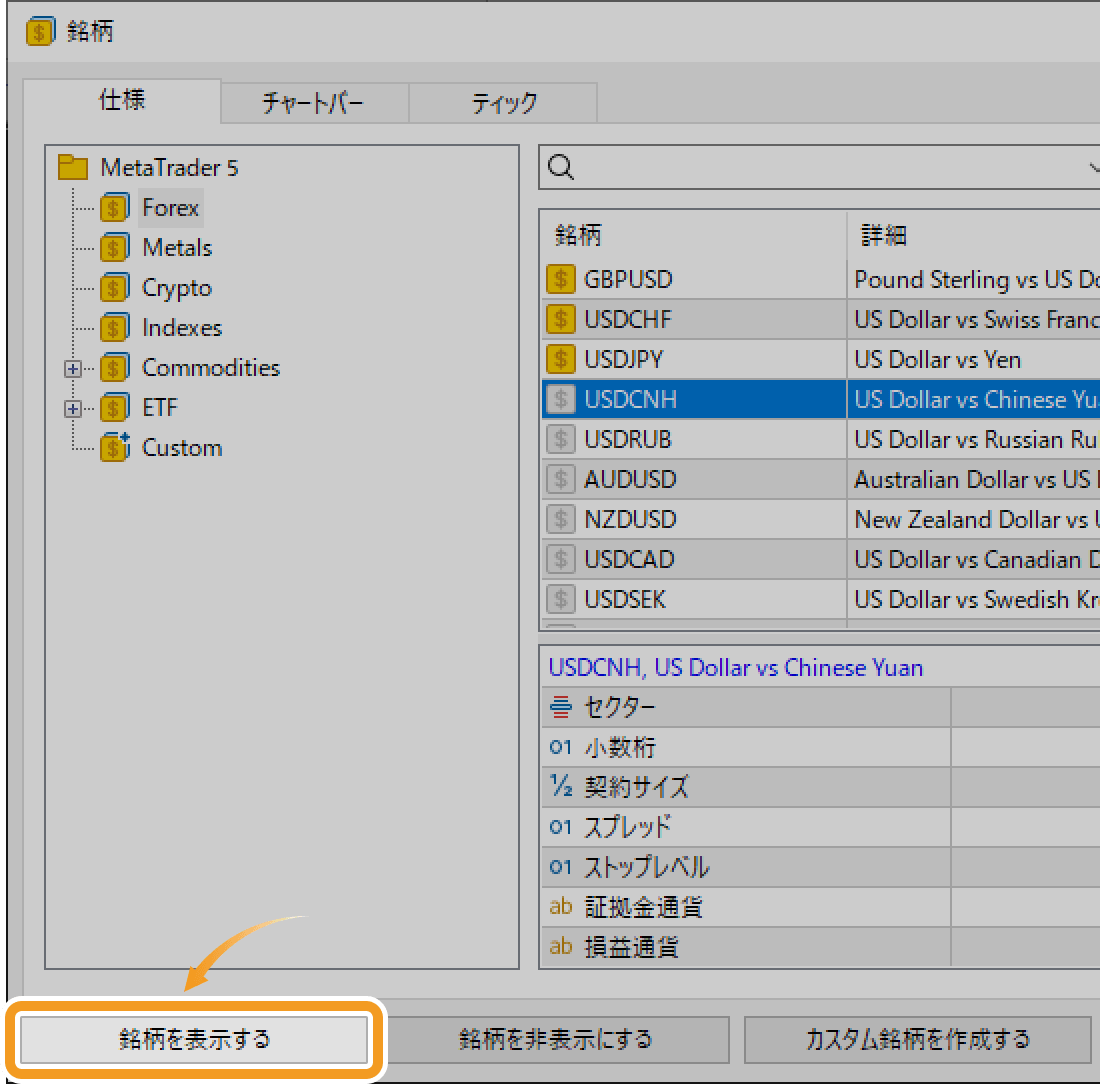The height and width of the screenshot is (1084, 1100).
Task: Click the grey AUDUSD symbol icon
Action: (561, 479)
